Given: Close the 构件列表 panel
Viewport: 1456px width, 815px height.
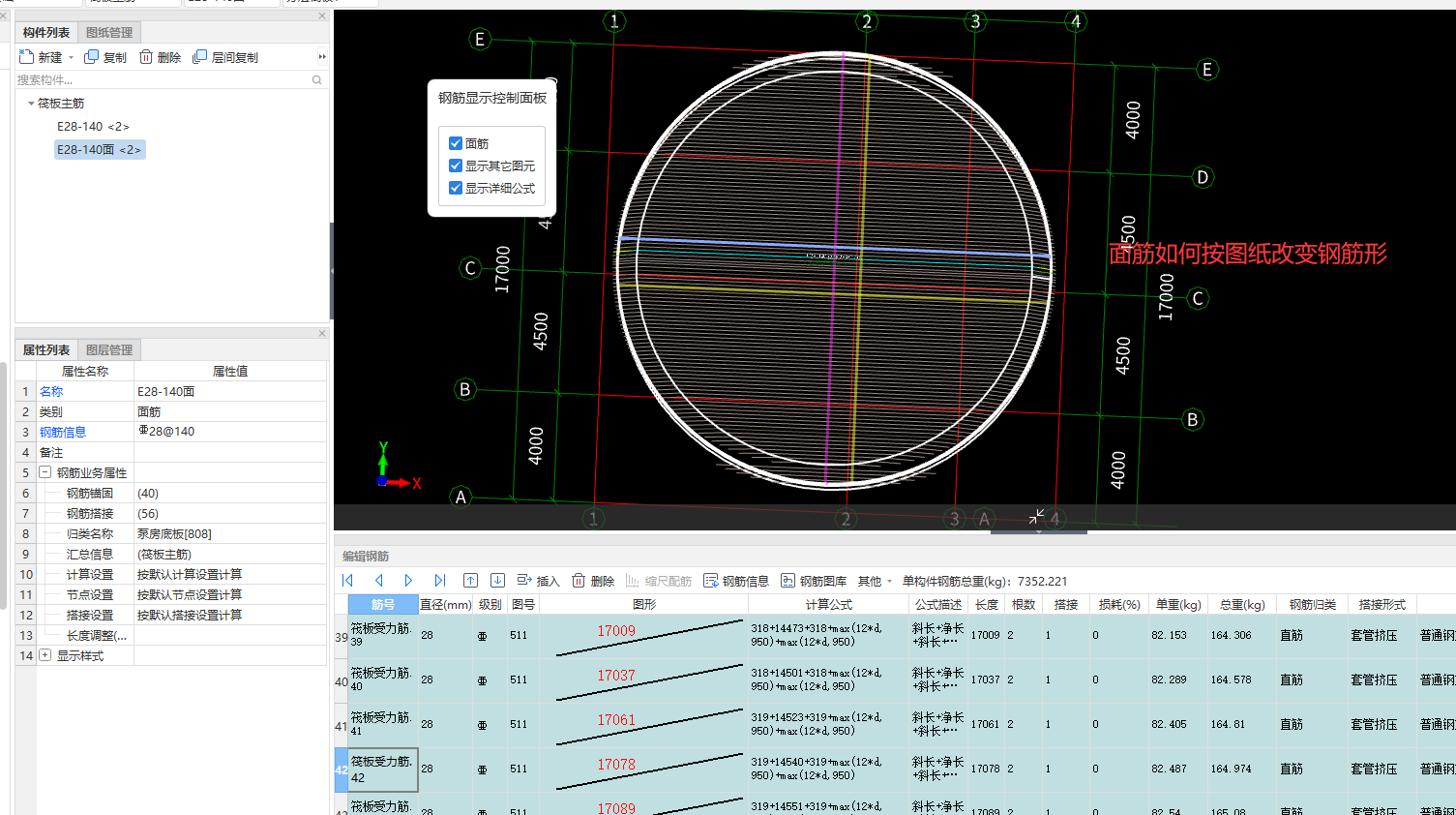Looking at the screenshot, I should (x=322, y=16).
